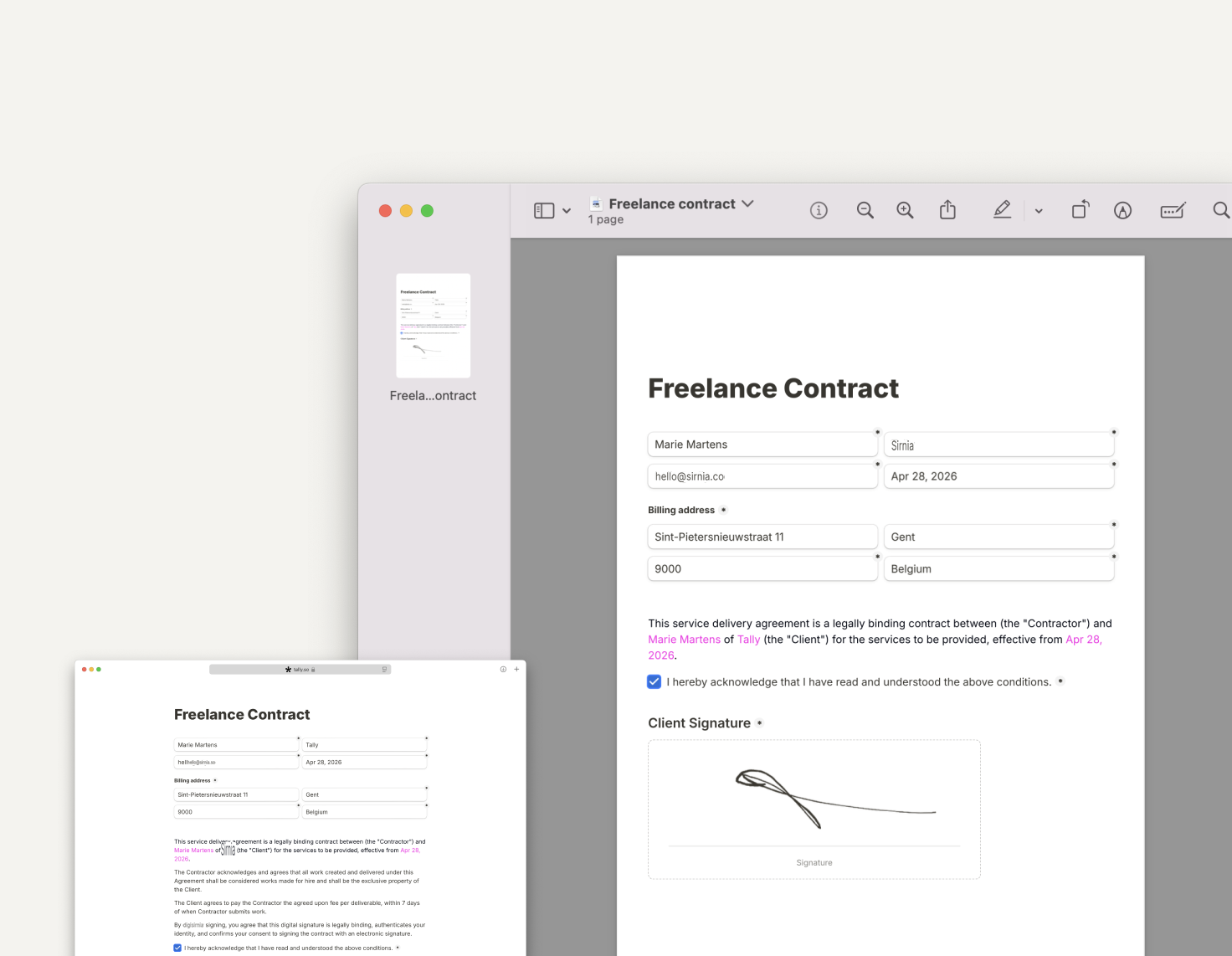
Task: Uncheck the acknowledge checkbox in browser window
Action: 177,948
